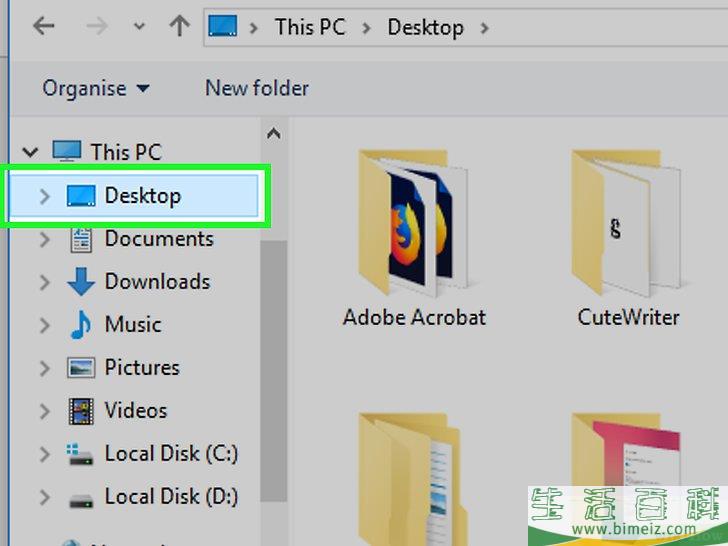Viewport: 728px width, 546px height.
Task: Open Documents in the navigation pane
Action: (159, 239)
